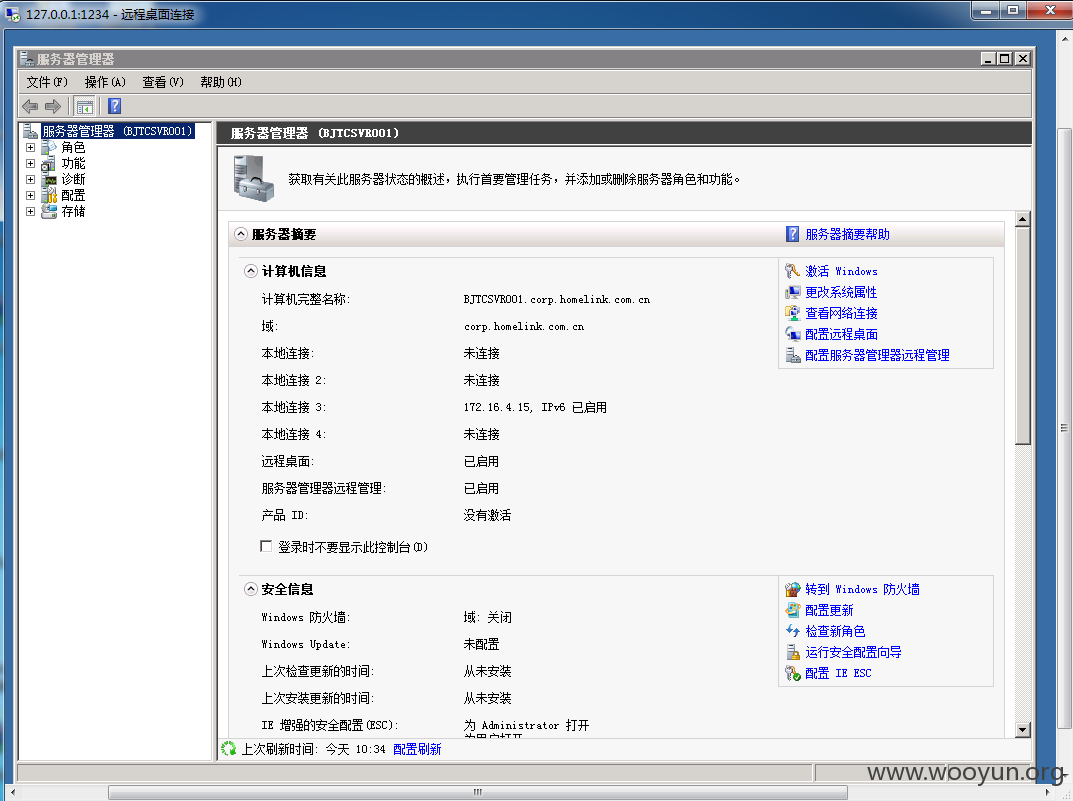
Task: Click the 配置刷新 link
Action: coord(417,749)
